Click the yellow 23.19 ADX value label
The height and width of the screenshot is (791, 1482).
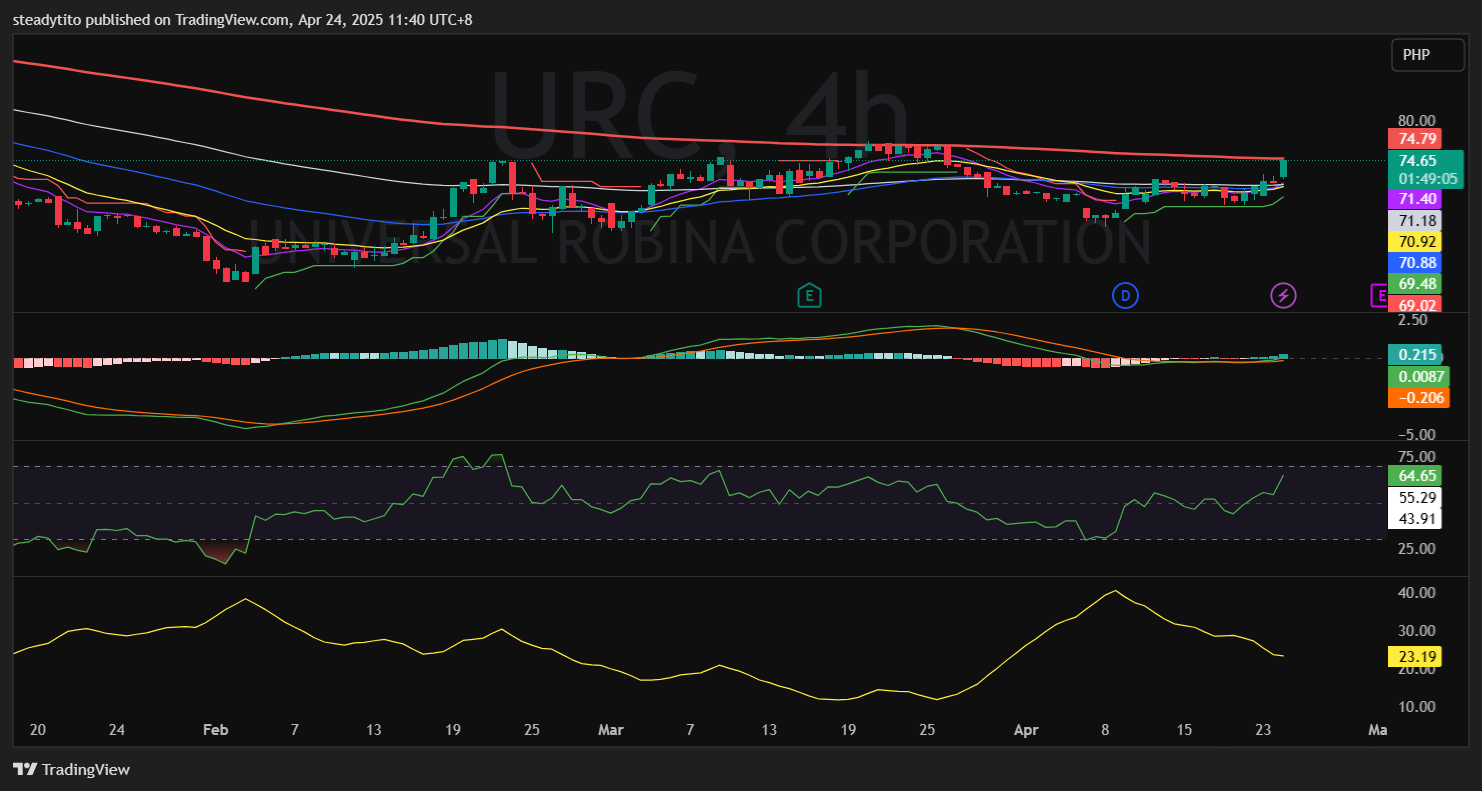[1414, 657]
